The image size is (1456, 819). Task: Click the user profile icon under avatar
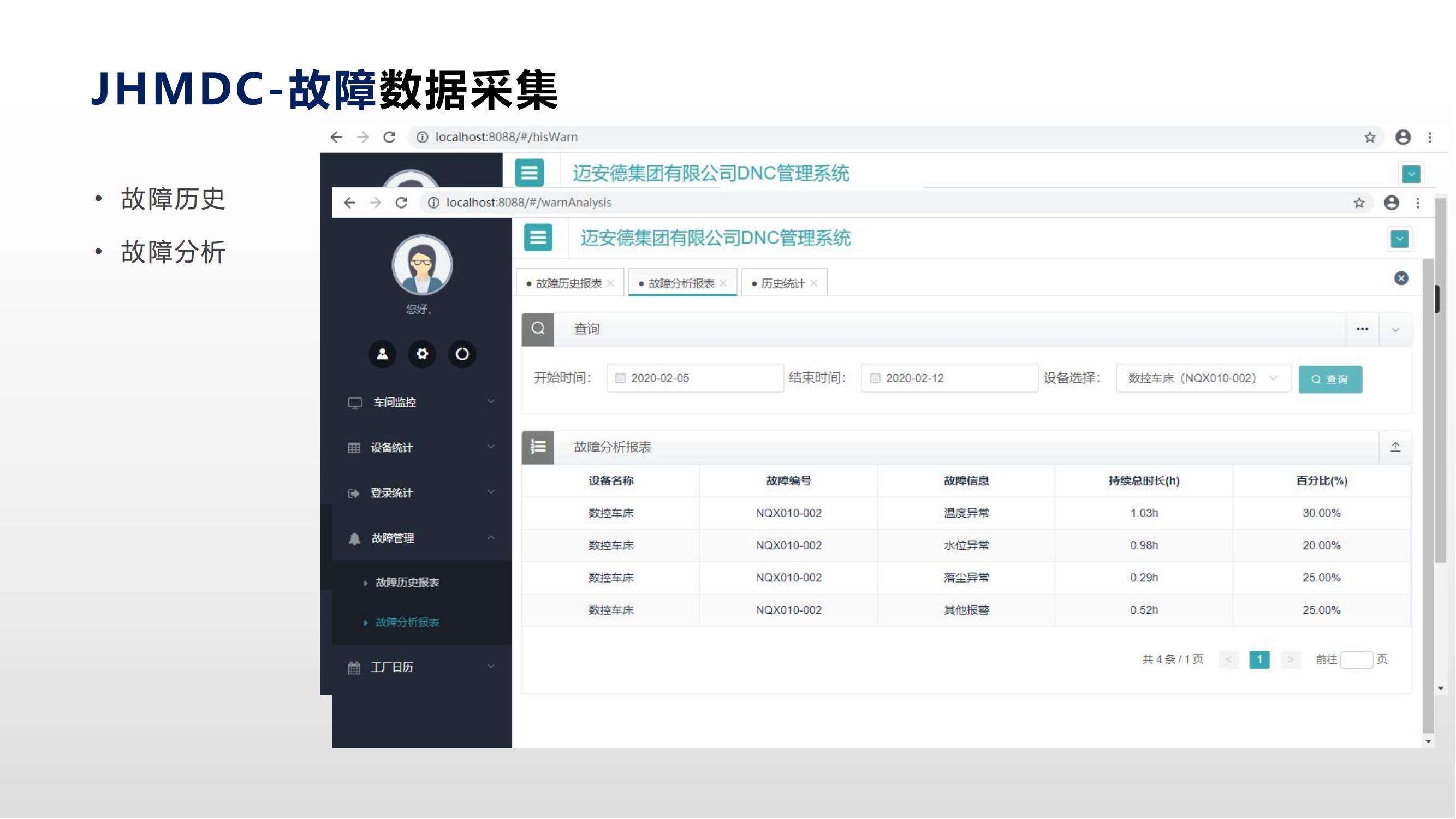(382, 354)
